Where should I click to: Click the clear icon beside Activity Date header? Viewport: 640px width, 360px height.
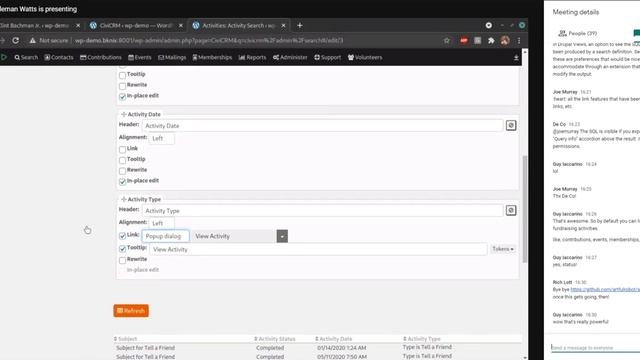click(x=511, y=125)
